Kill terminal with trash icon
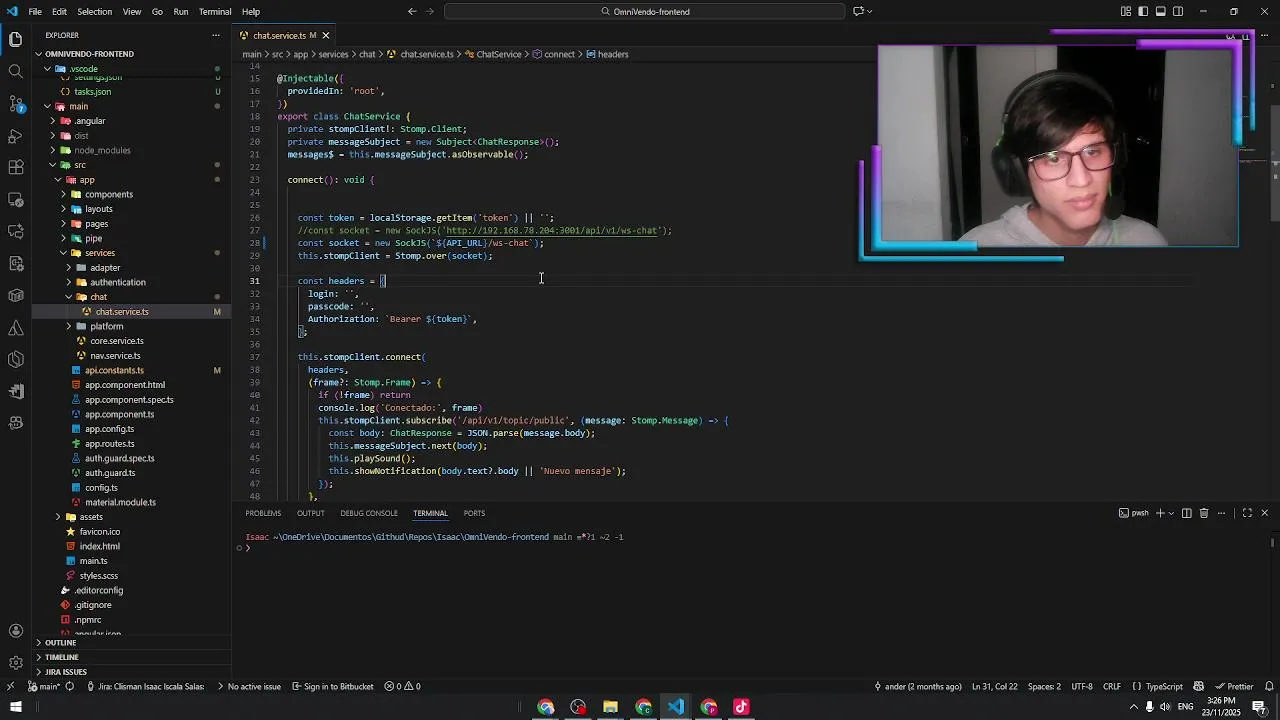 [x=1204, y=513]
